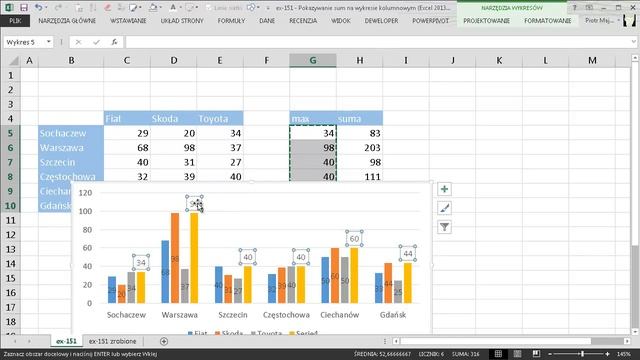Click the zoom slider handle
The image size is (640, 360).
582,354
